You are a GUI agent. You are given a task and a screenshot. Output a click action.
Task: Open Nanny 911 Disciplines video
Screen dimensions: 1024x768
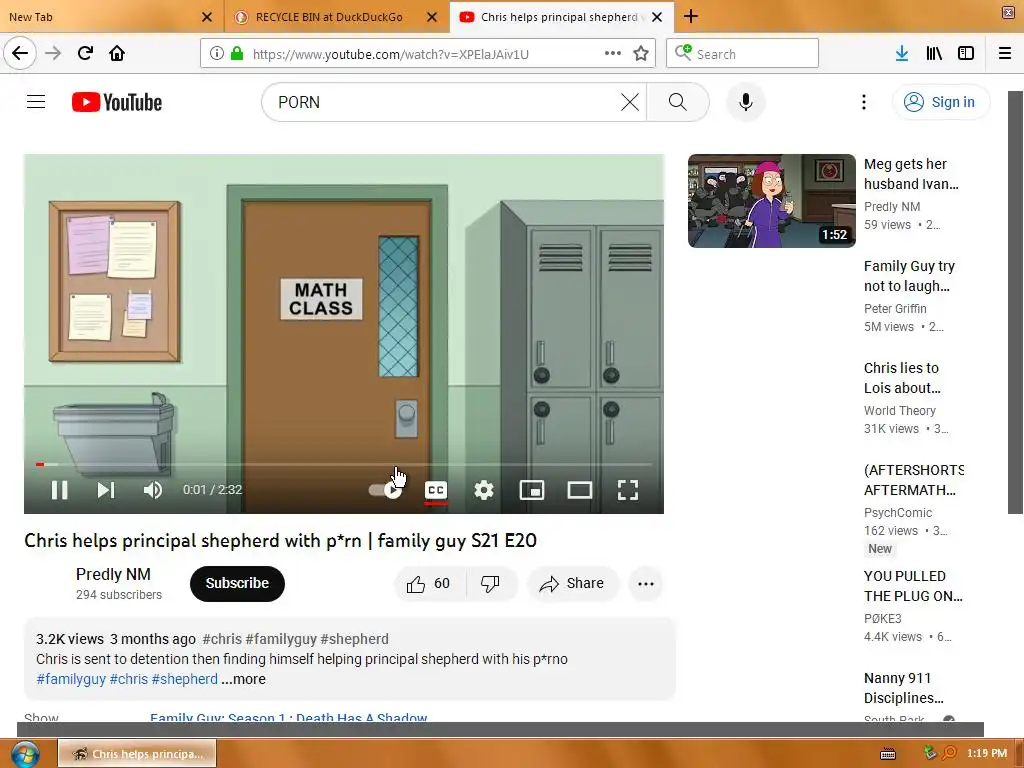(903, 688)
